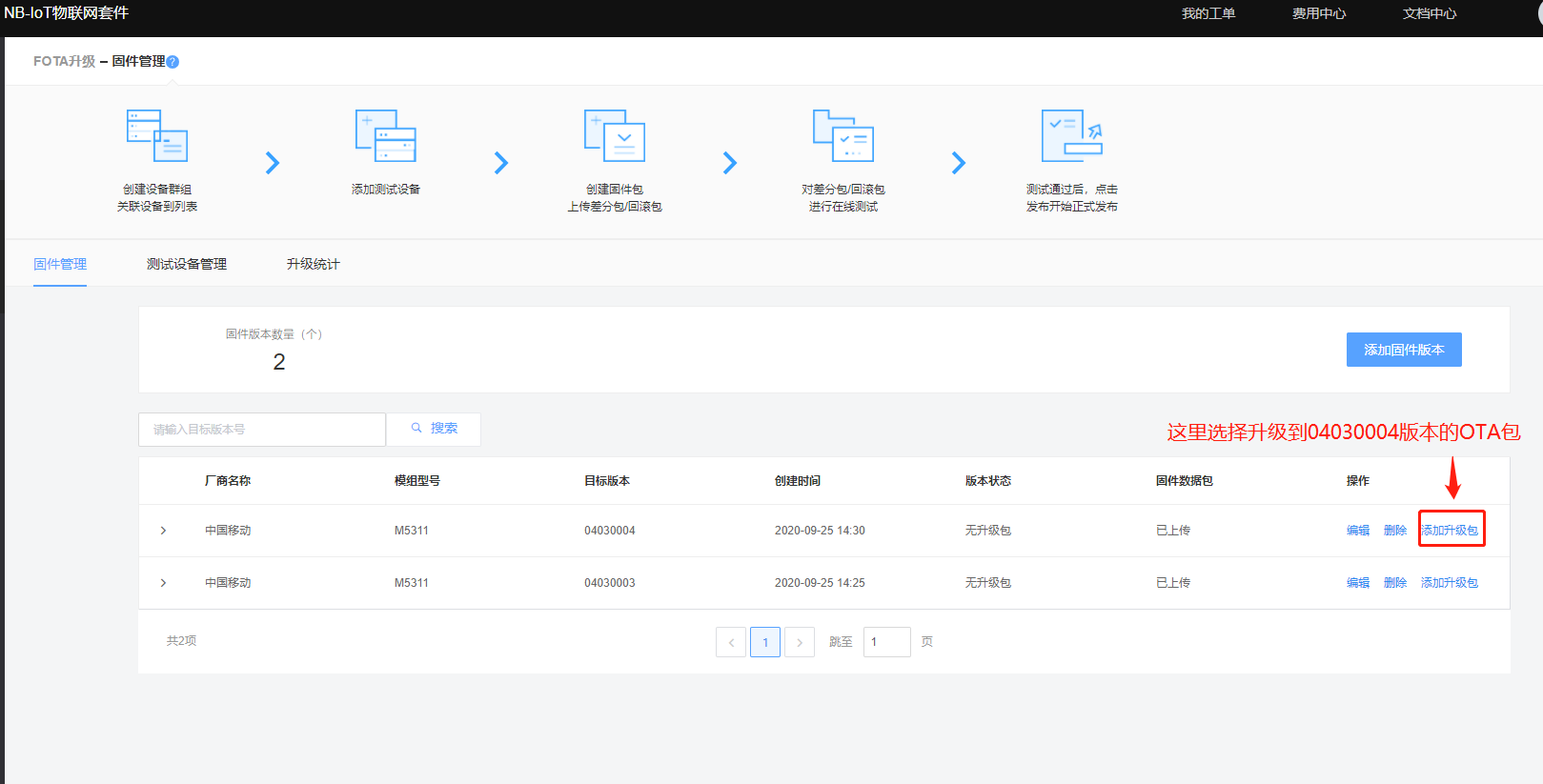Open 我的工单 in top navigation

tap(1208, 13)
